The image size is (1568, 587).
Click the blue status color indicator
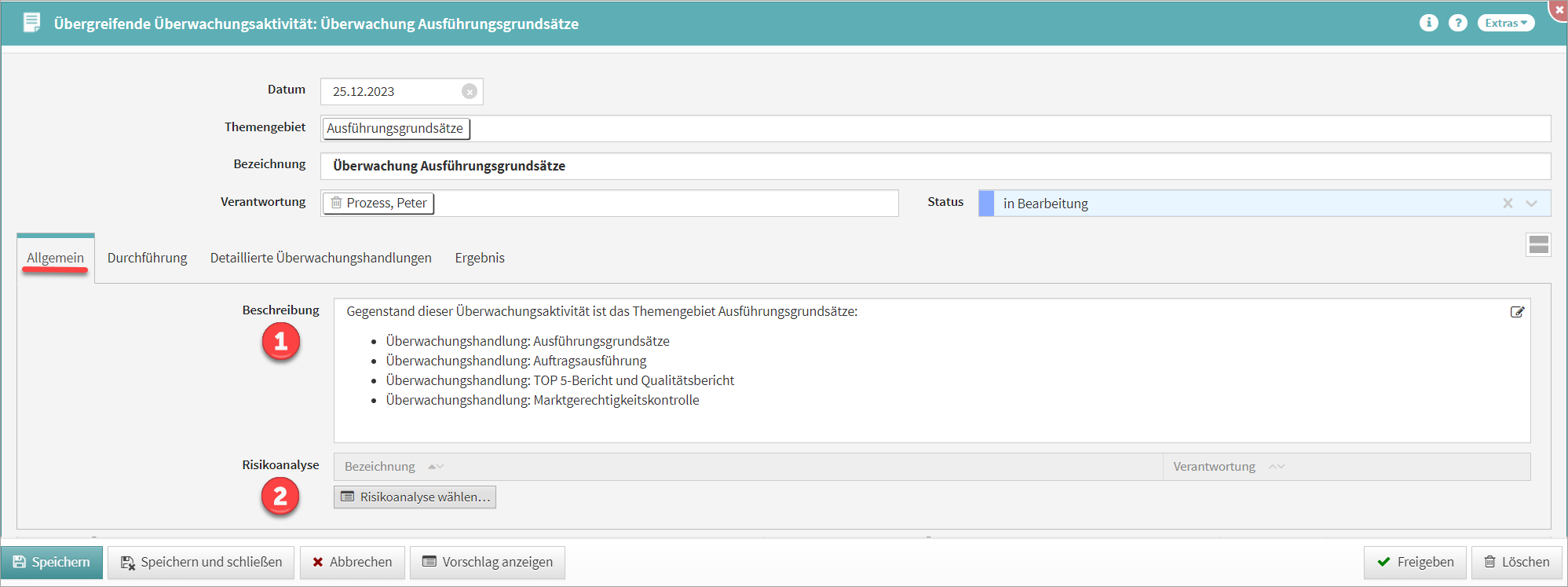point(986,204)
